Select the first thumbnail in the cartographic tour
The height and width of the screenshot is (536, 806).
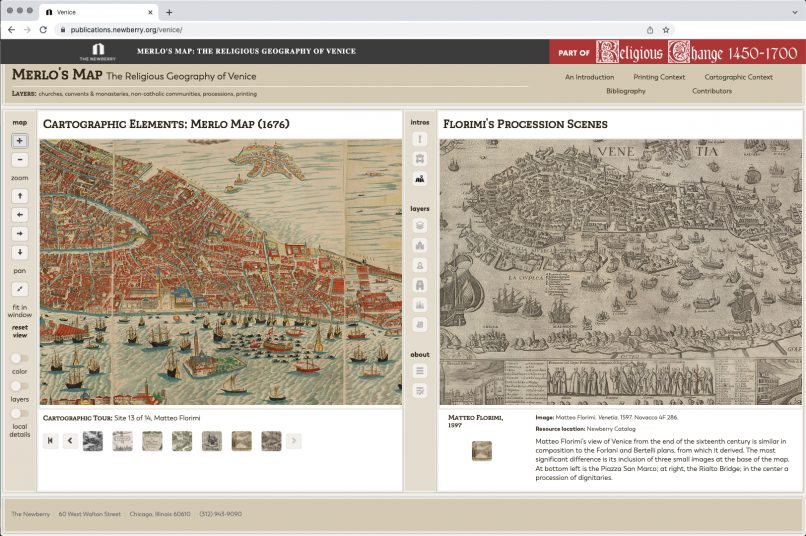[x=92, y=441]
